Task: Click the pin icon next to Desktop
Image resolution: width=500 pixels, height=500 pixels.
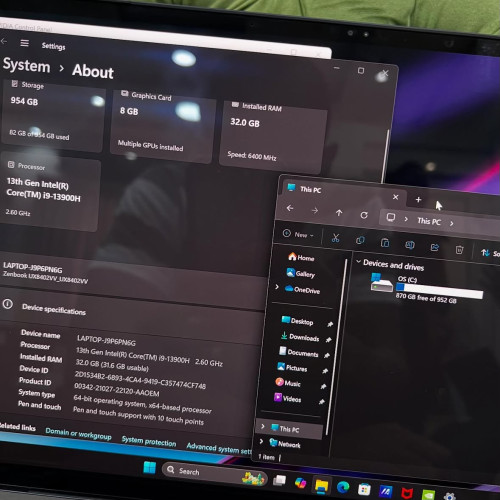Action: coord(330,324)
